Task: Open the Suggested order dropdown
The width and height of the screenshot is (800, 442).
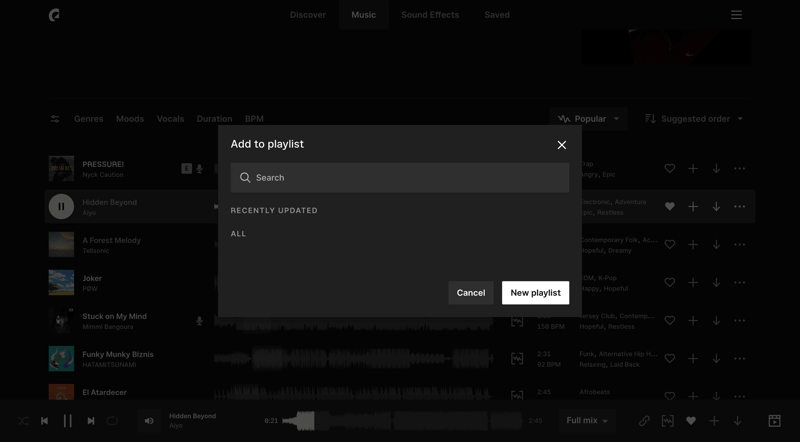Action: [694, 119]
